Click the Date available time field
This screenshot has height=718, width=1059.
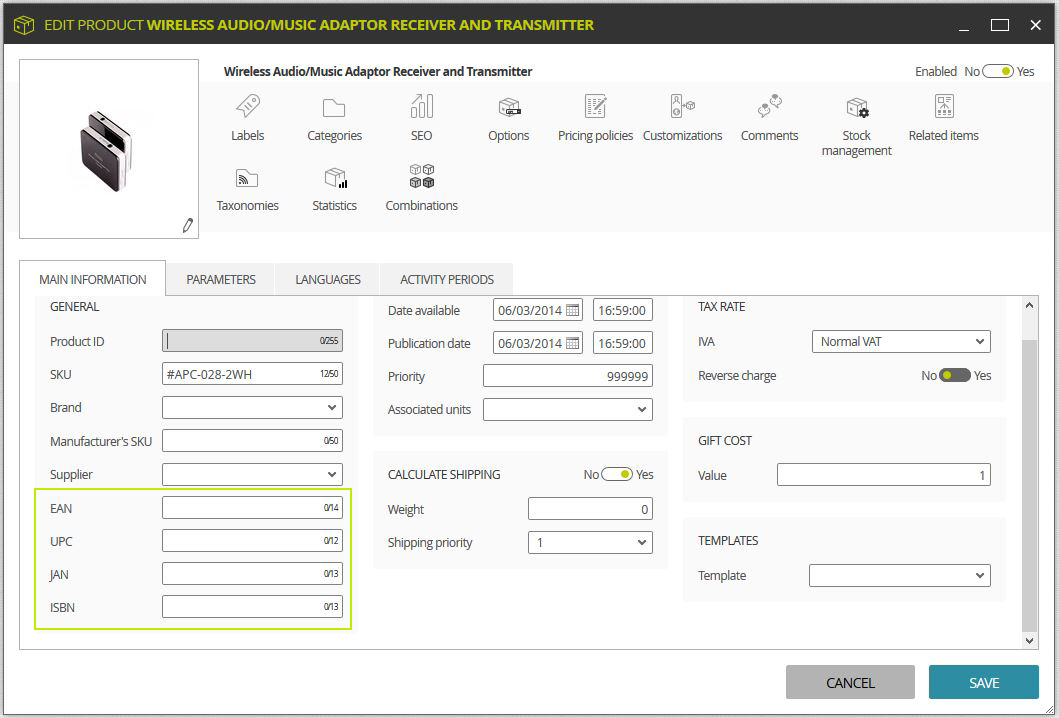point(622,310)
